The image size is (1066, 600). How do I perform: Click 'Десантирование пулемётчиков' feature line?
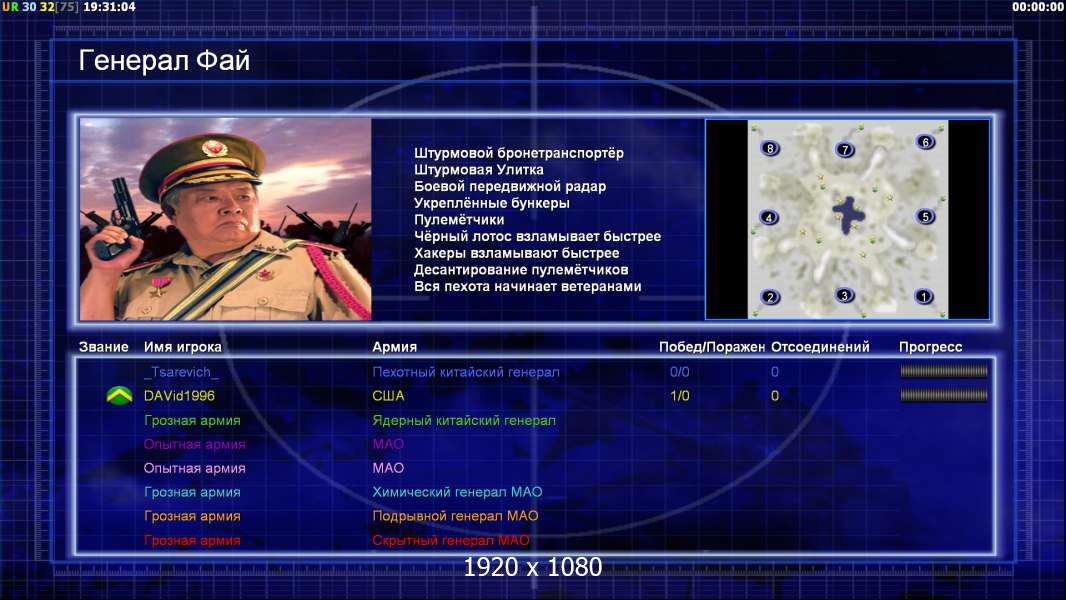pyautogui.click(x=521, y=270)
